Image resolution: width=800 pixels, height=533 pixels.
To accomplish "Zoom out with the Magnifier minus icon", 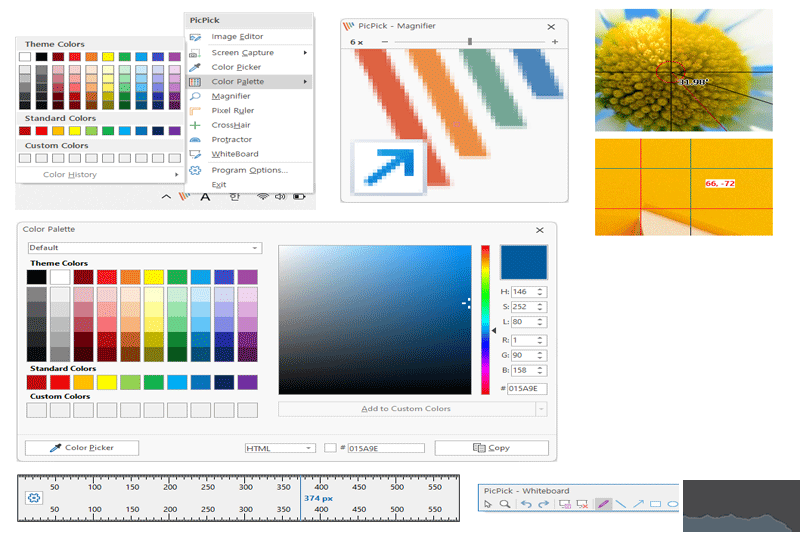I will coord(386,42).
